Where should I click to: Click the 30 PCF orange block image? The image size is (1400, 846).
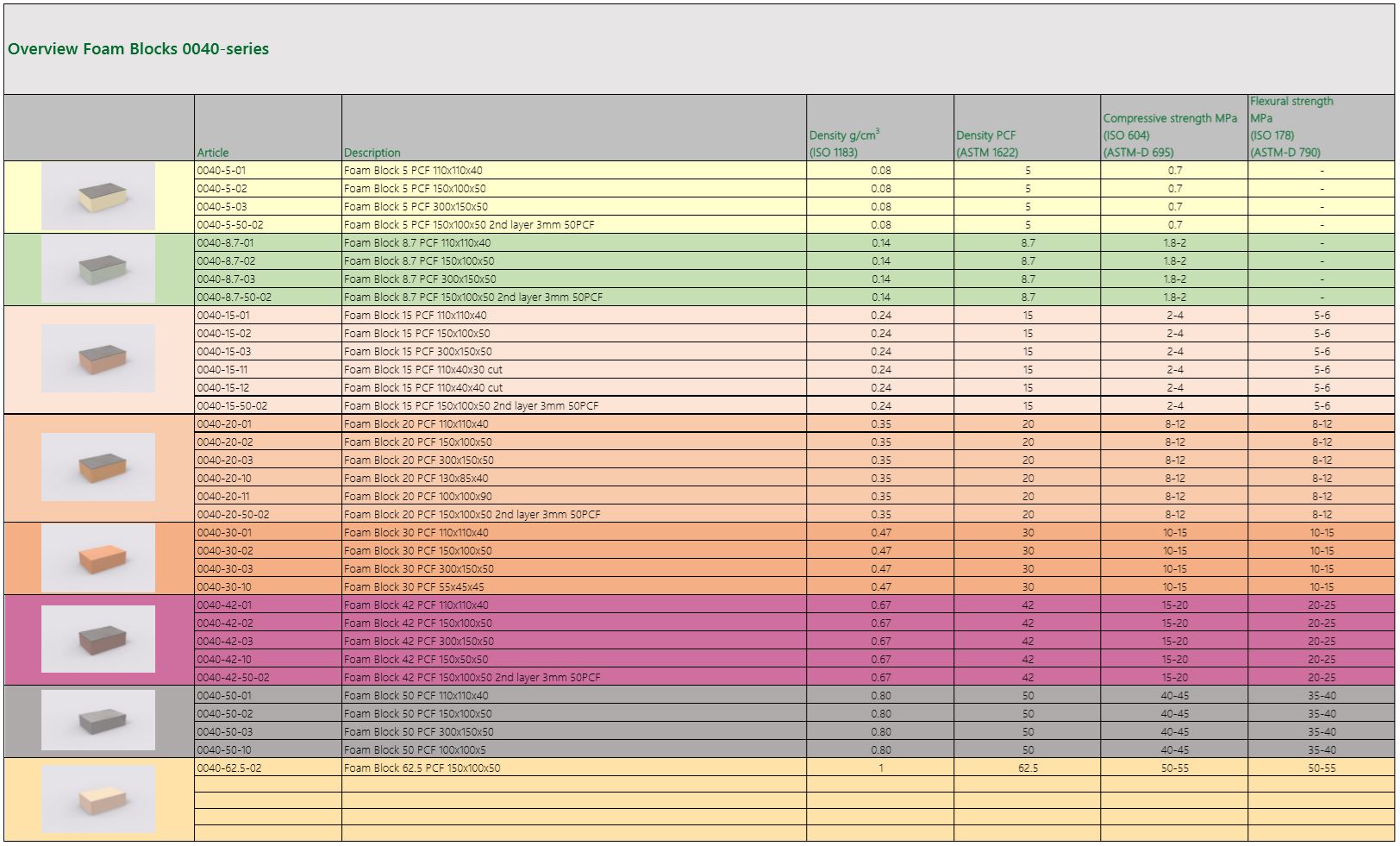coord(98,558)
